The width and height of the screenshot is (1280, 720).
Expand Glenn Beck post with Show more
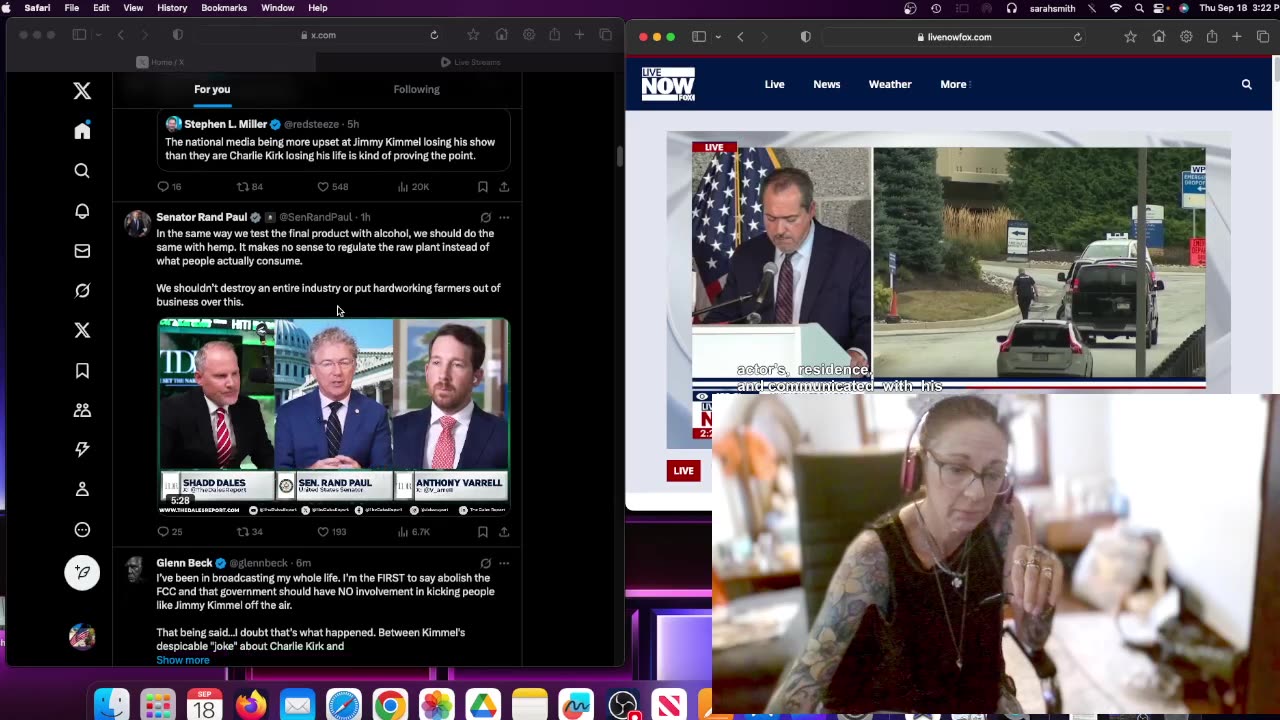coord(183,660)
